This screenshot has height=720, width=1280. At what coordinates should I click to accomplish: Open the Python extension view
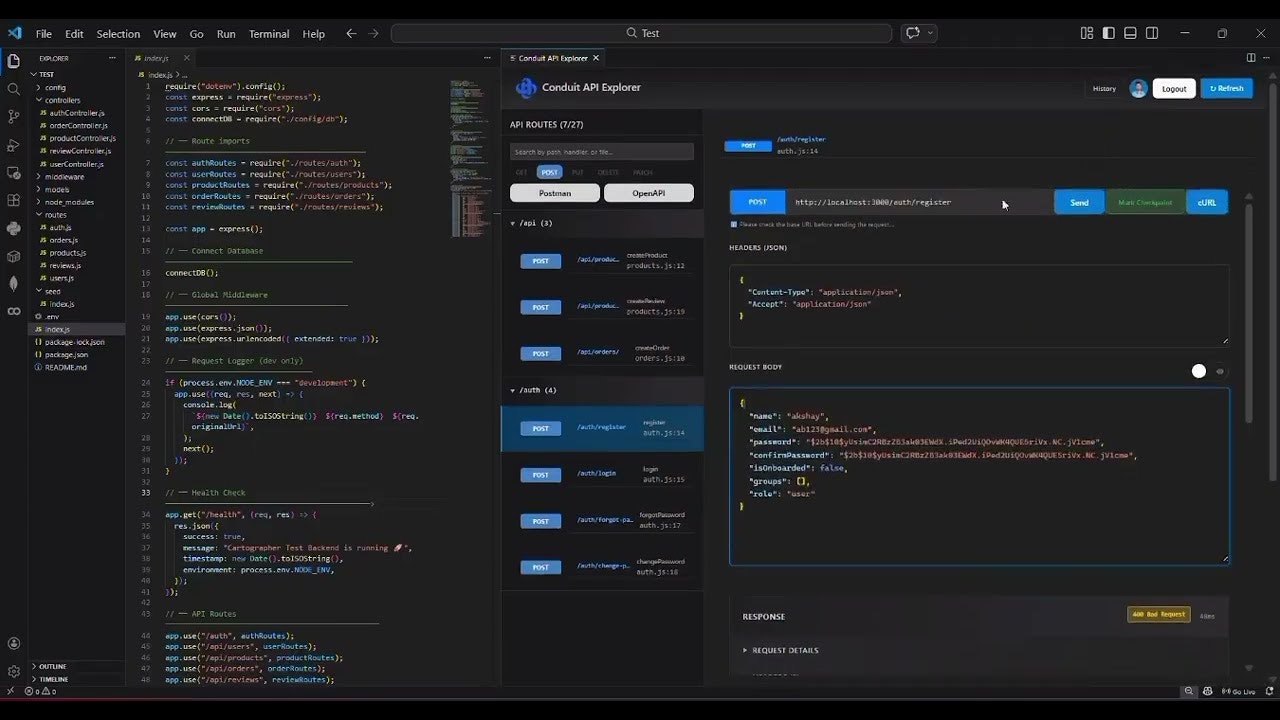pyautogui.click(x=14, y=228)
